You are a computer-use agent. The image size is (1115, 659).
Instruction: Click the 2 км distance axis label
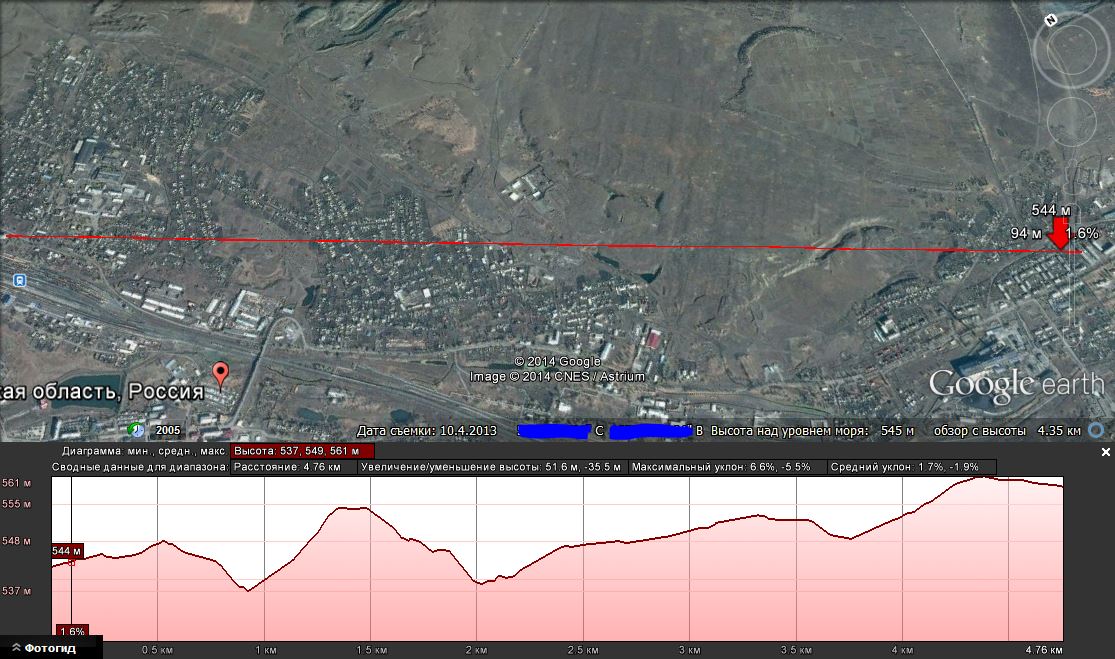click(x=476, y=650)
